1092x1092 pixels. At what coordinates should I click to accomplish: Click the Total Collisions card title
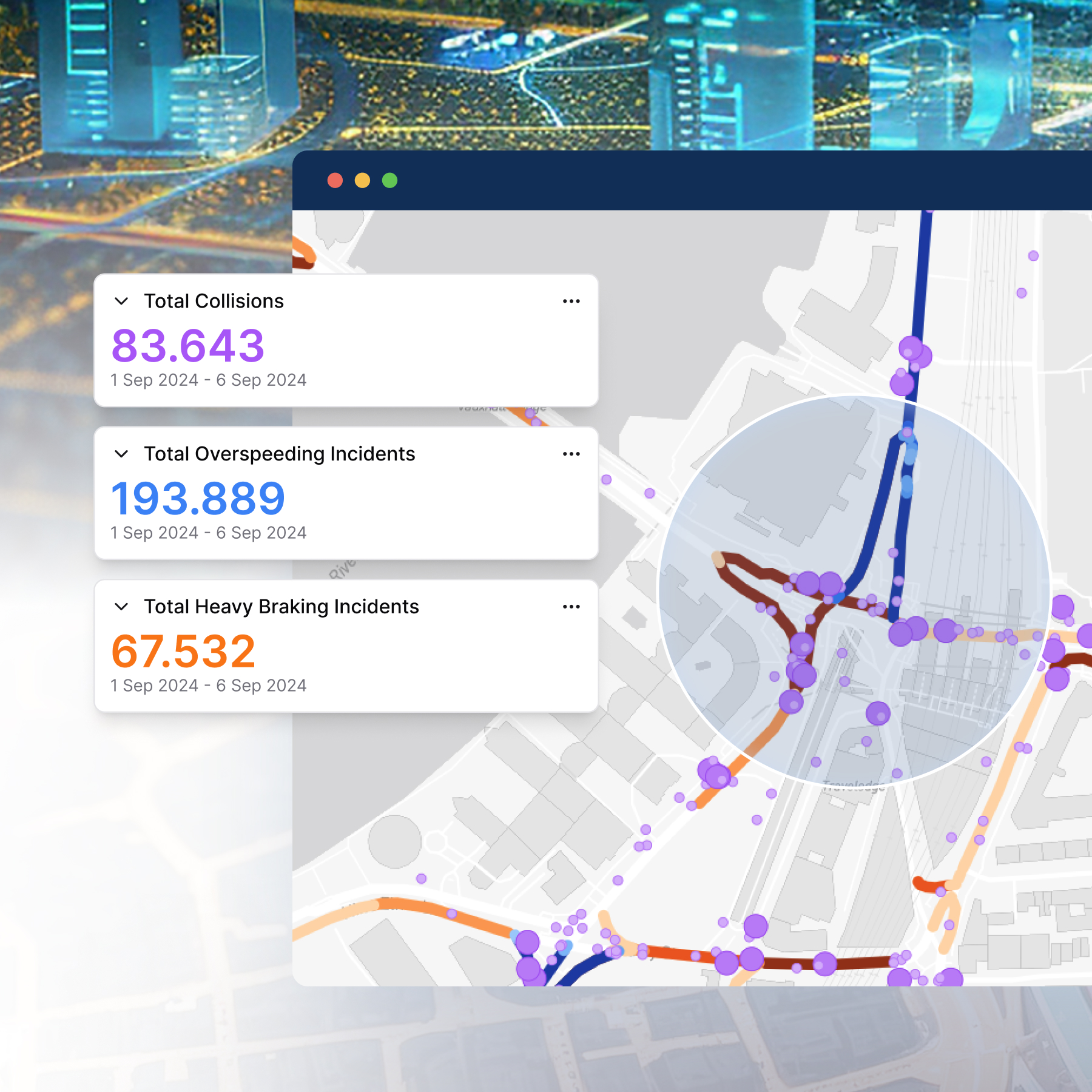(x=214, y=301)
